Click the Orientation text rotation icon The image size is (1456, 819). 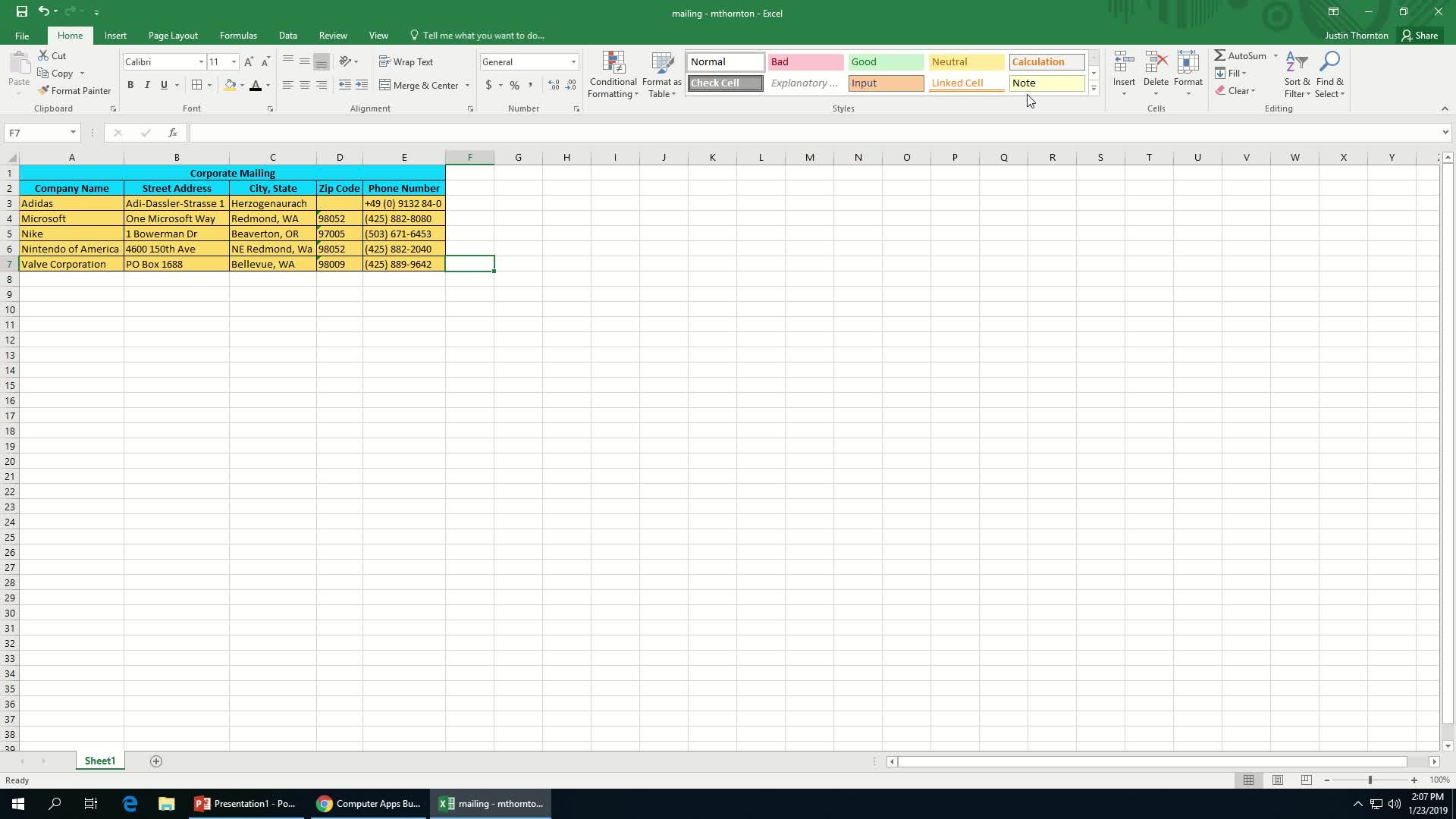coord(345,61)
